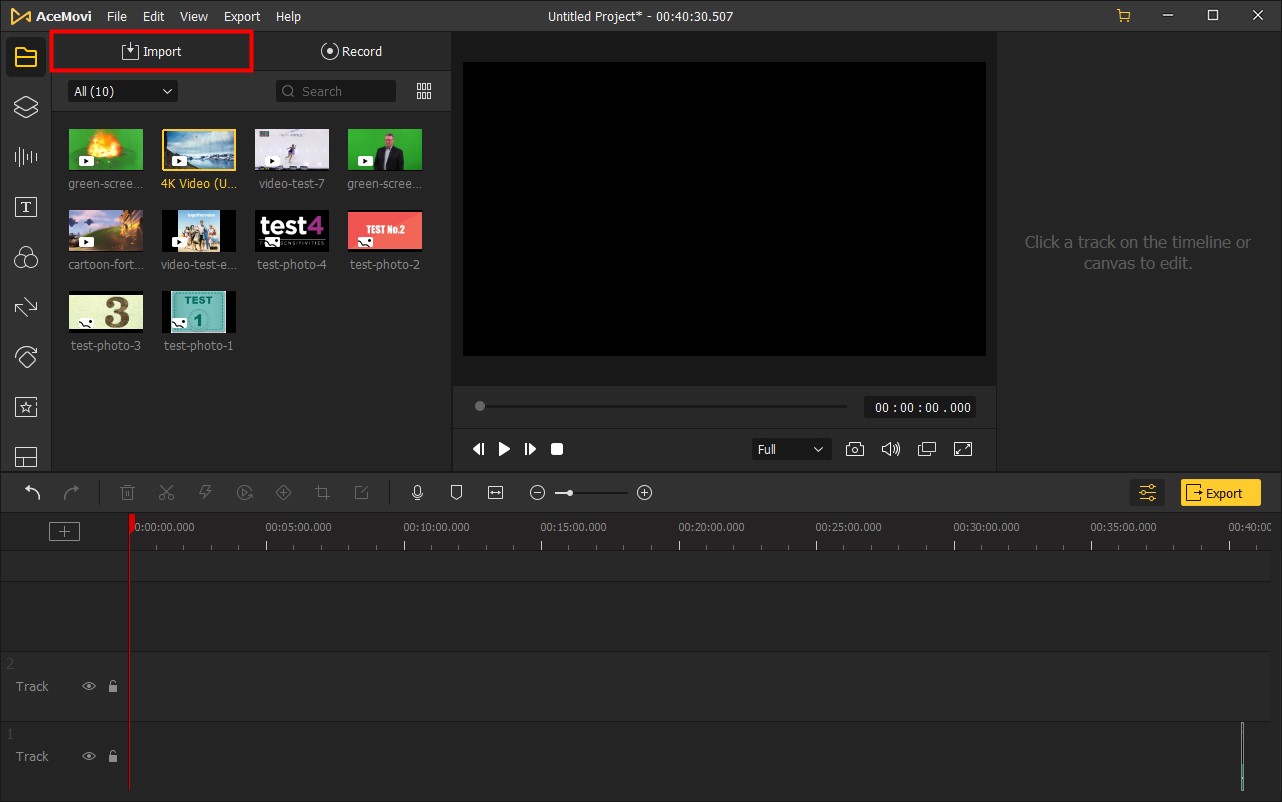
Task: Open the Edit menu
Action: click(153, 16)
